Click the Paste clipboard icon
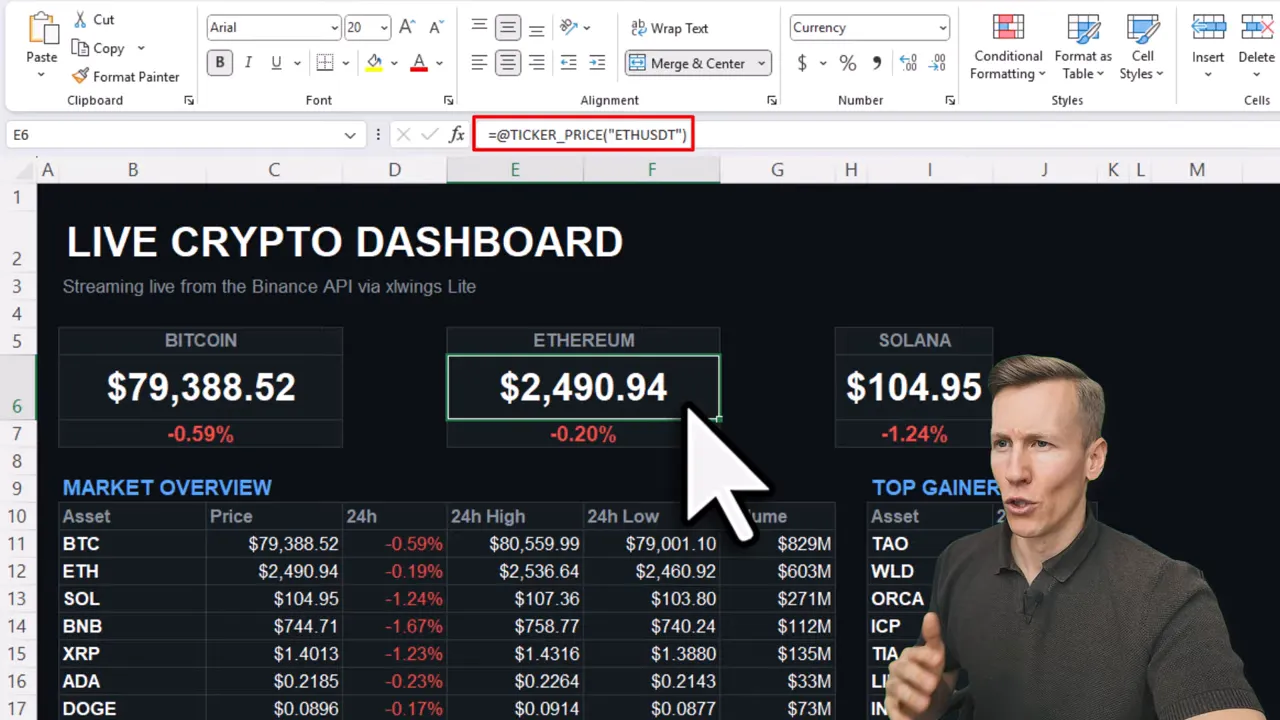 coord(42,28)
